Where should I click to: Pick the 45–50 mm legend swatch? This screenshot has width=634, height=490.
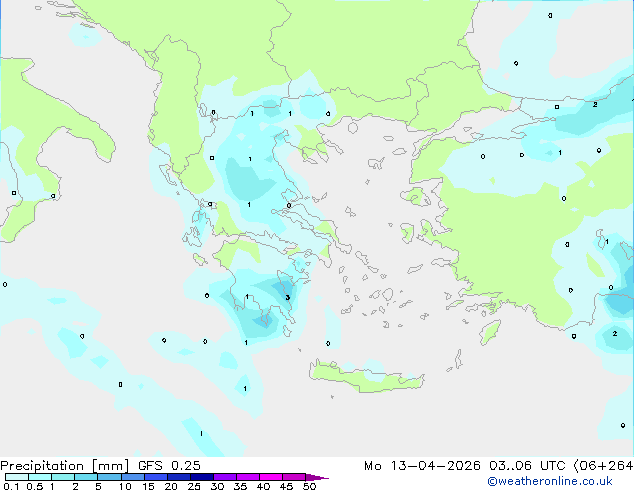coord(294,477)
